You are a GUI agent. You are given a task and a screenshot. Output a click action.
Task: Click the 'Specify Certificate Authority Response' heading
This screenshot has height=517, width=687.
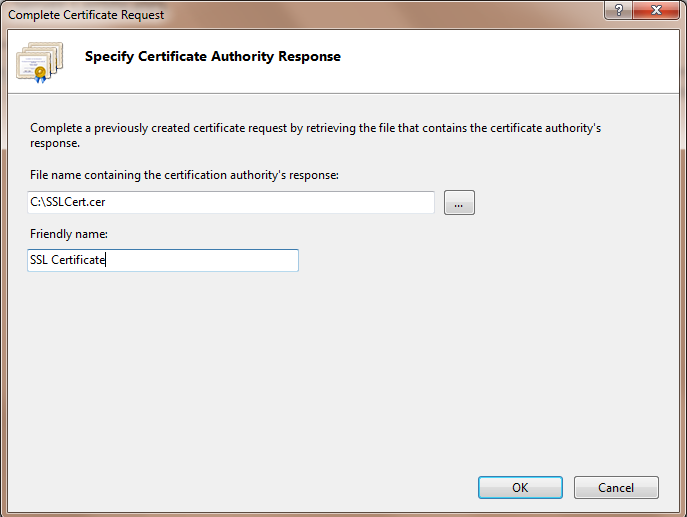[x=212, y=57]
